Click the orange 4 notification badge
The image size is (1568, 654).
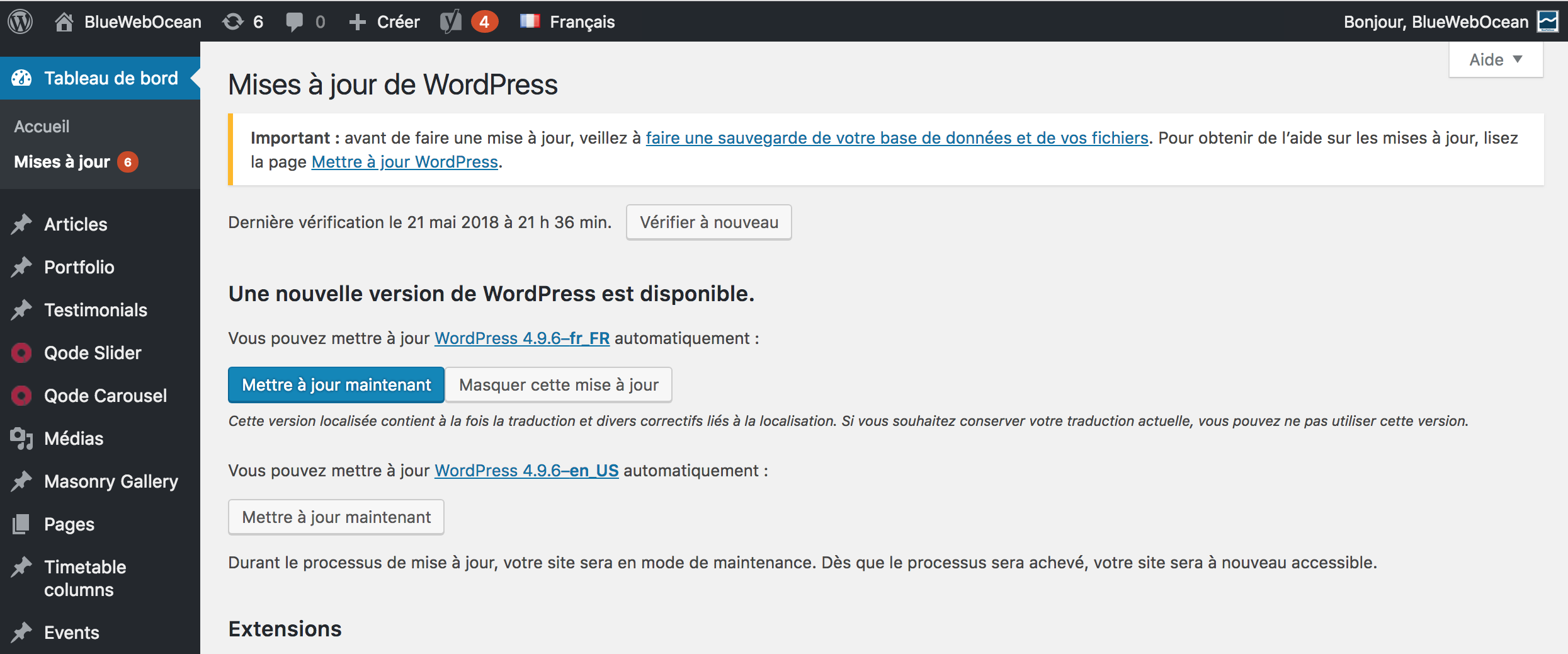(484, 21)
